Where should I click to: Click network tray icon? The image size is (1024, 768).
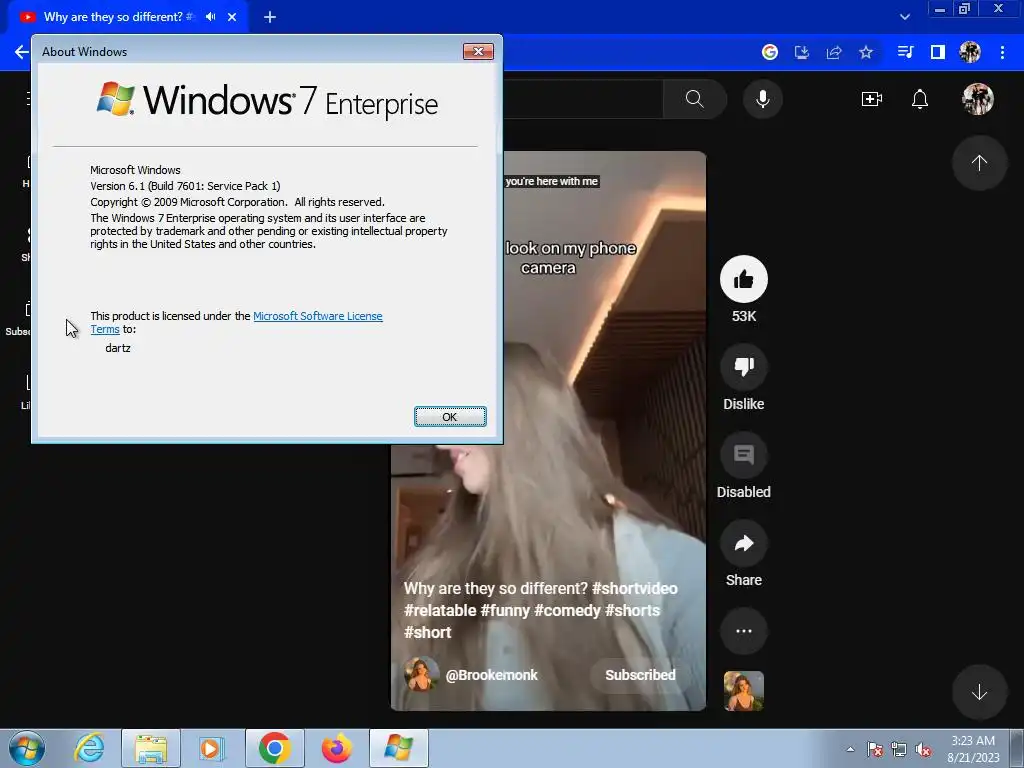[x=899, y=749]
